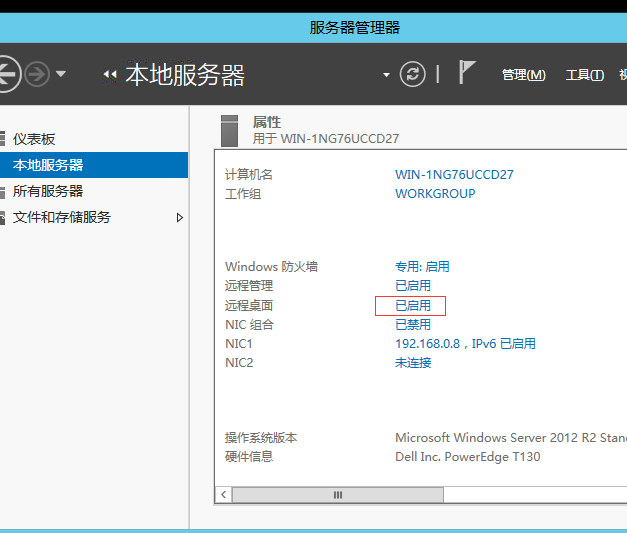Viewport: 627px width, 533px height.
Task: Click the double-arrow breadcrumb icon before 本地服务器
Action: [x=110, y=74]
